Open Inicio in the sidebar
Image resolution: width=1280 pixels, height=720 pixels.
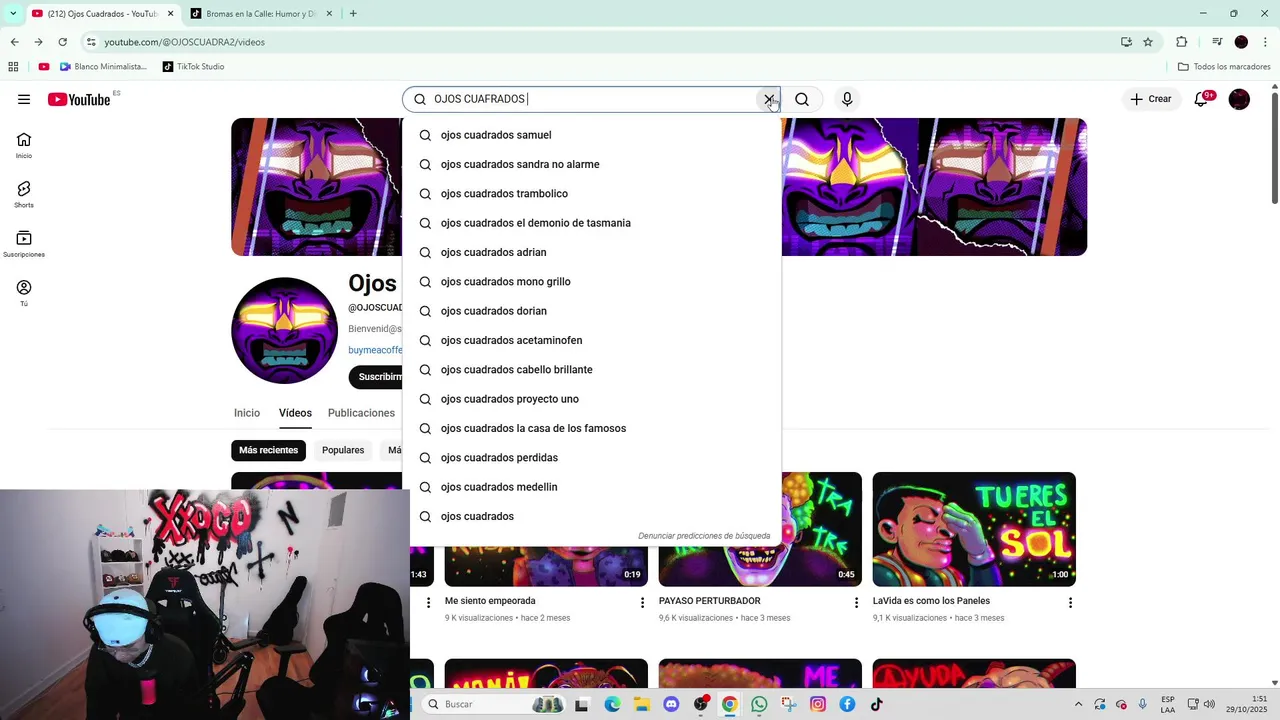tap(24, 145)
